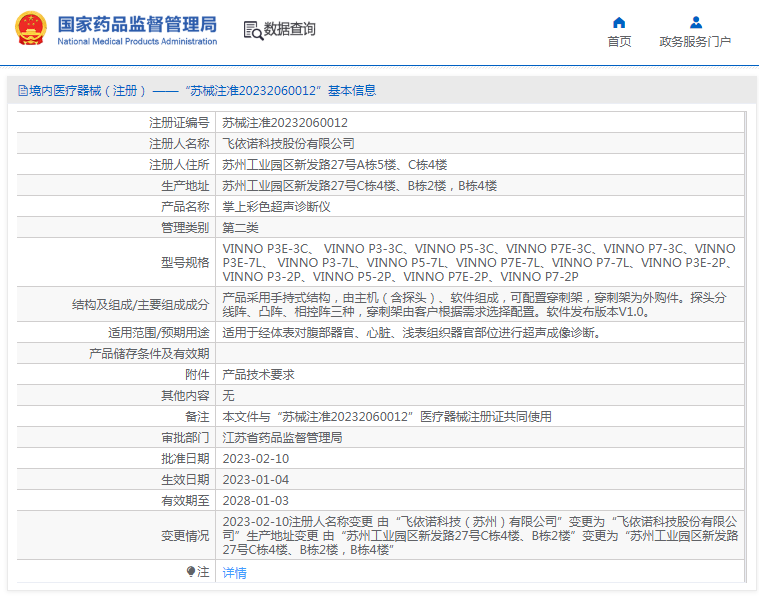Screen dimensions: 759x601
Task: Select approval date 2023-02-10
Action: click(x=256, y=458)
